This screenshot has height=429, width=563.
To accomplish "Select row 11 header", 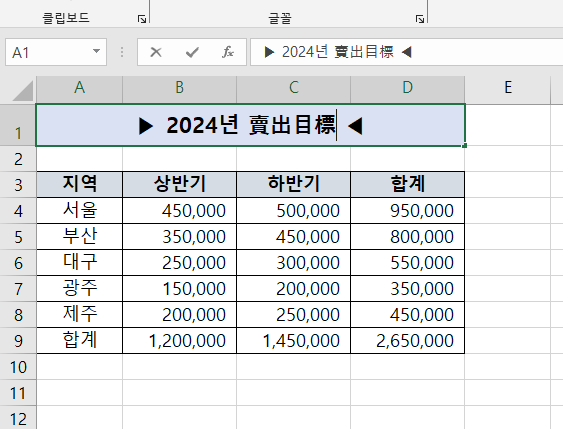I will point(18,393).
